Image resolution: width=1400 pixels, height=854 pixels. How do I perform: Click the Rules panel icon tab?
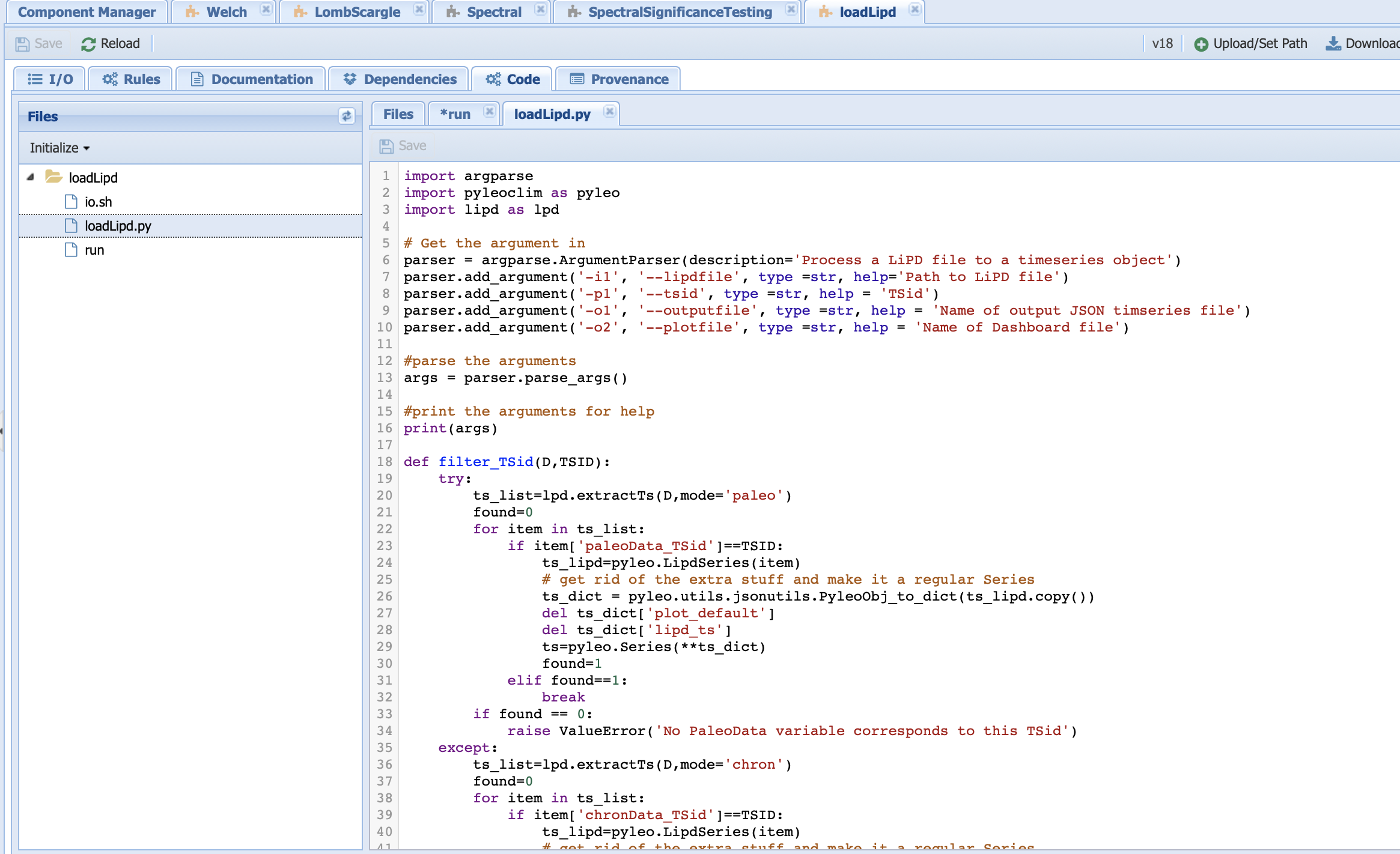[131, 79]
